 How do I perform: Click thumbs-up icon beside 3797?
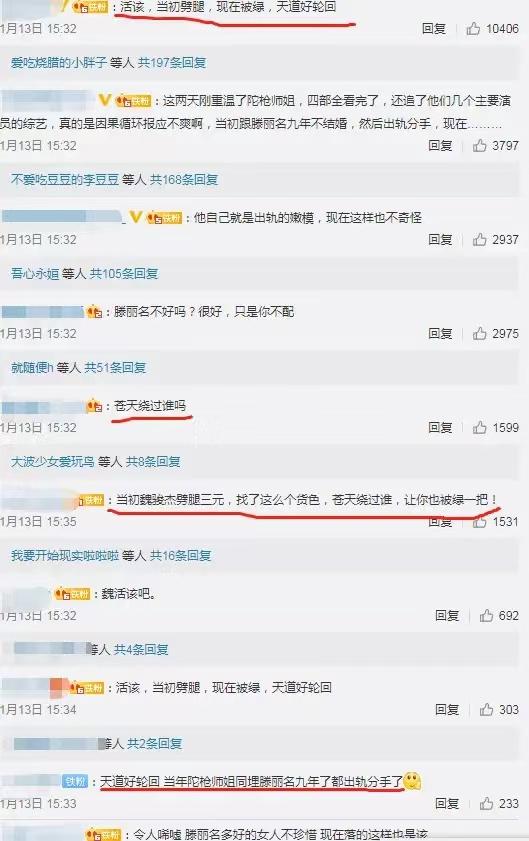pos(480,145)
